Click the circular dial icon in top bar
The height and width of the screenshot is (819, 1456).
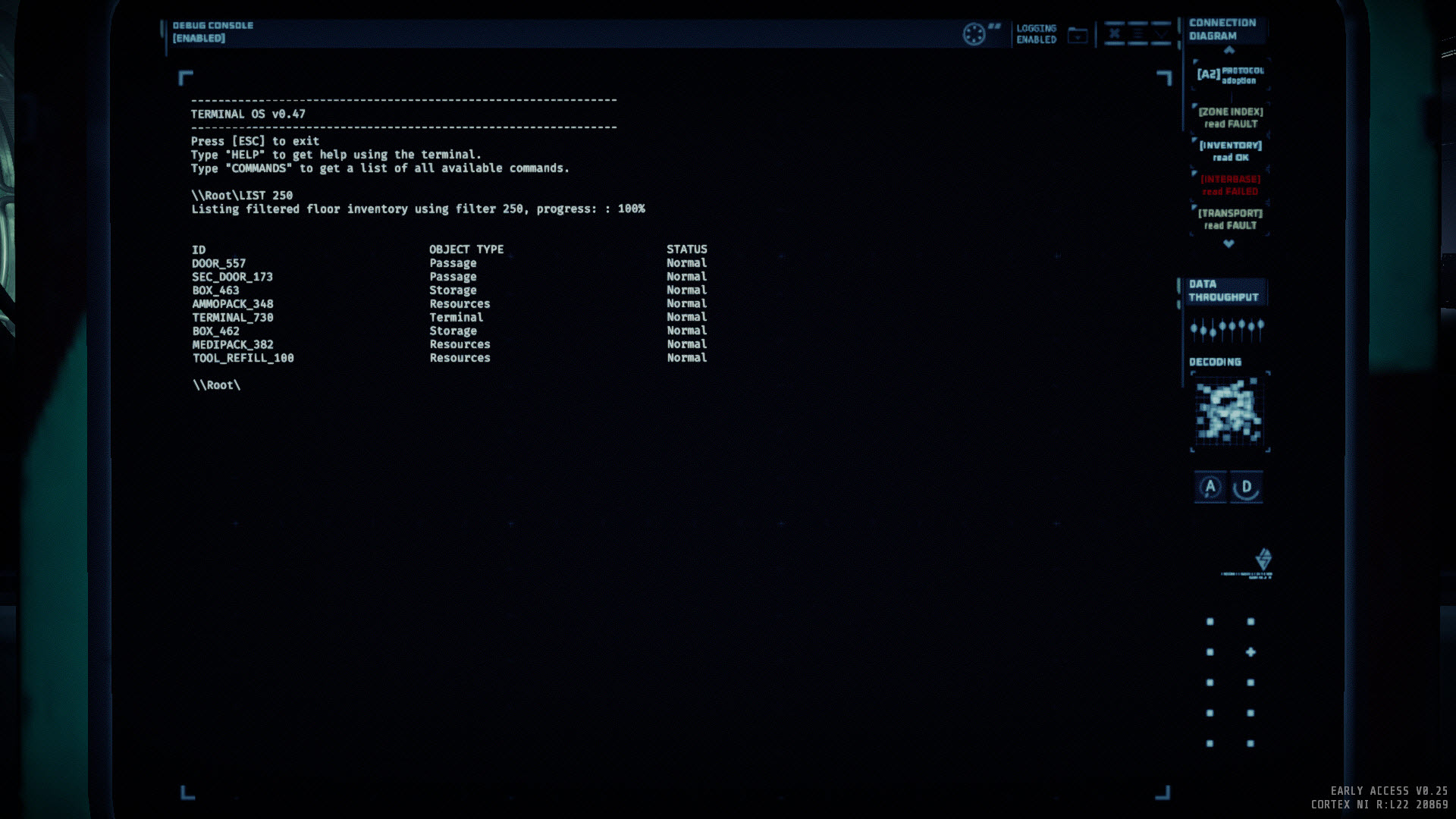tap(974, 34)
